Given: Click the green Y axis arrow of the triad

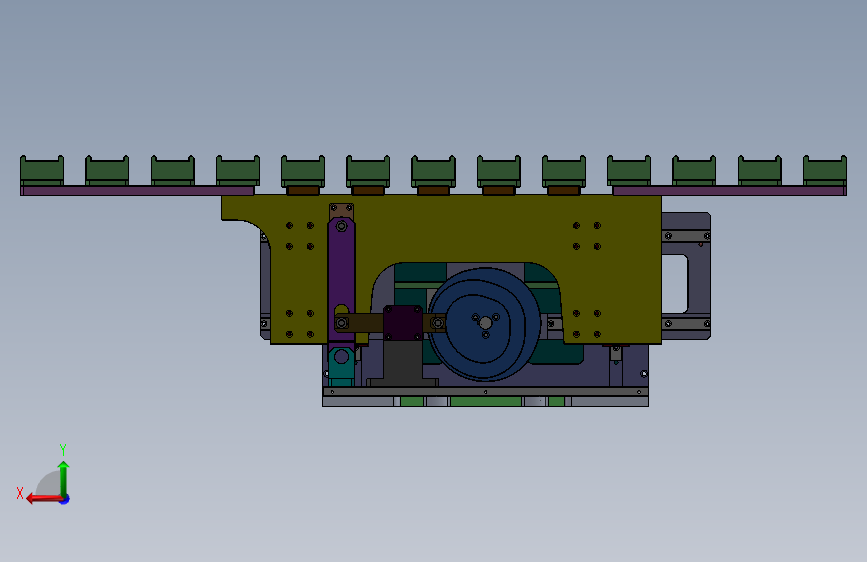Looking at the screenshot, I should 64,479.
